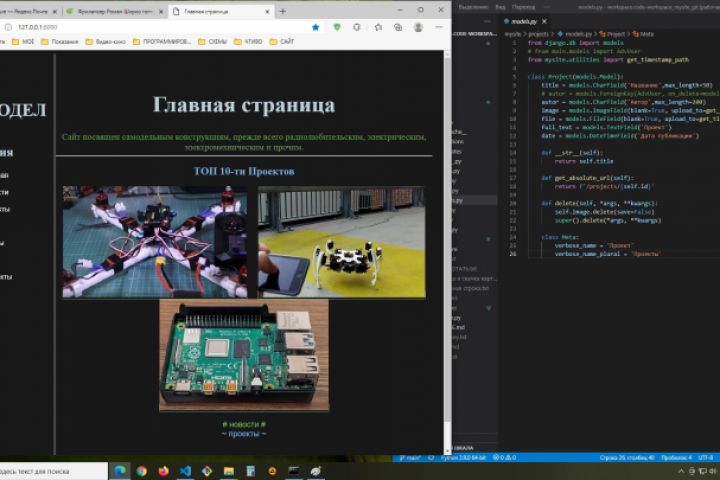Open the 'Выделение' menu in VS Code
This screenshot has width=720, height=480.
pos(473,7)
